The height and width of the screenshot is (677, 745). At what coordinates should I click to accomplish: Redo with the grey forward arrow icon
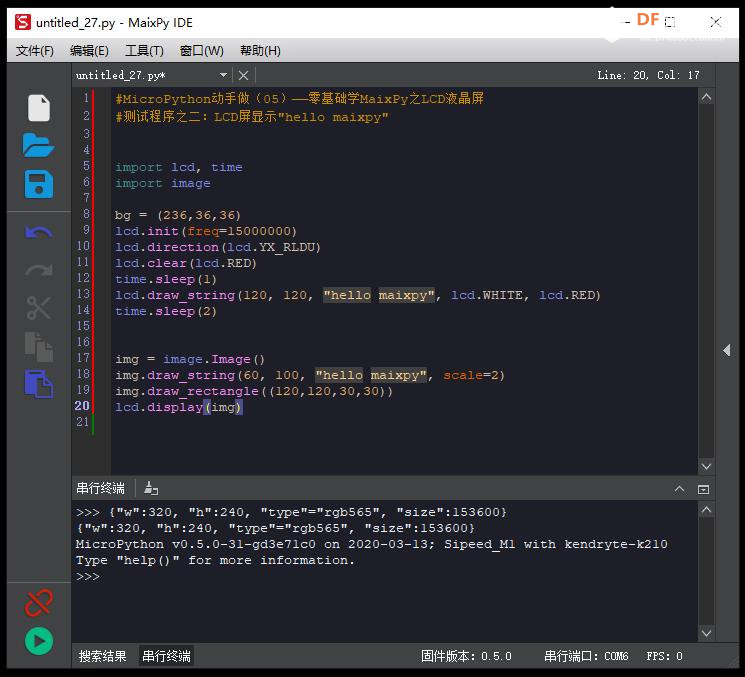[x=38, y=270]
